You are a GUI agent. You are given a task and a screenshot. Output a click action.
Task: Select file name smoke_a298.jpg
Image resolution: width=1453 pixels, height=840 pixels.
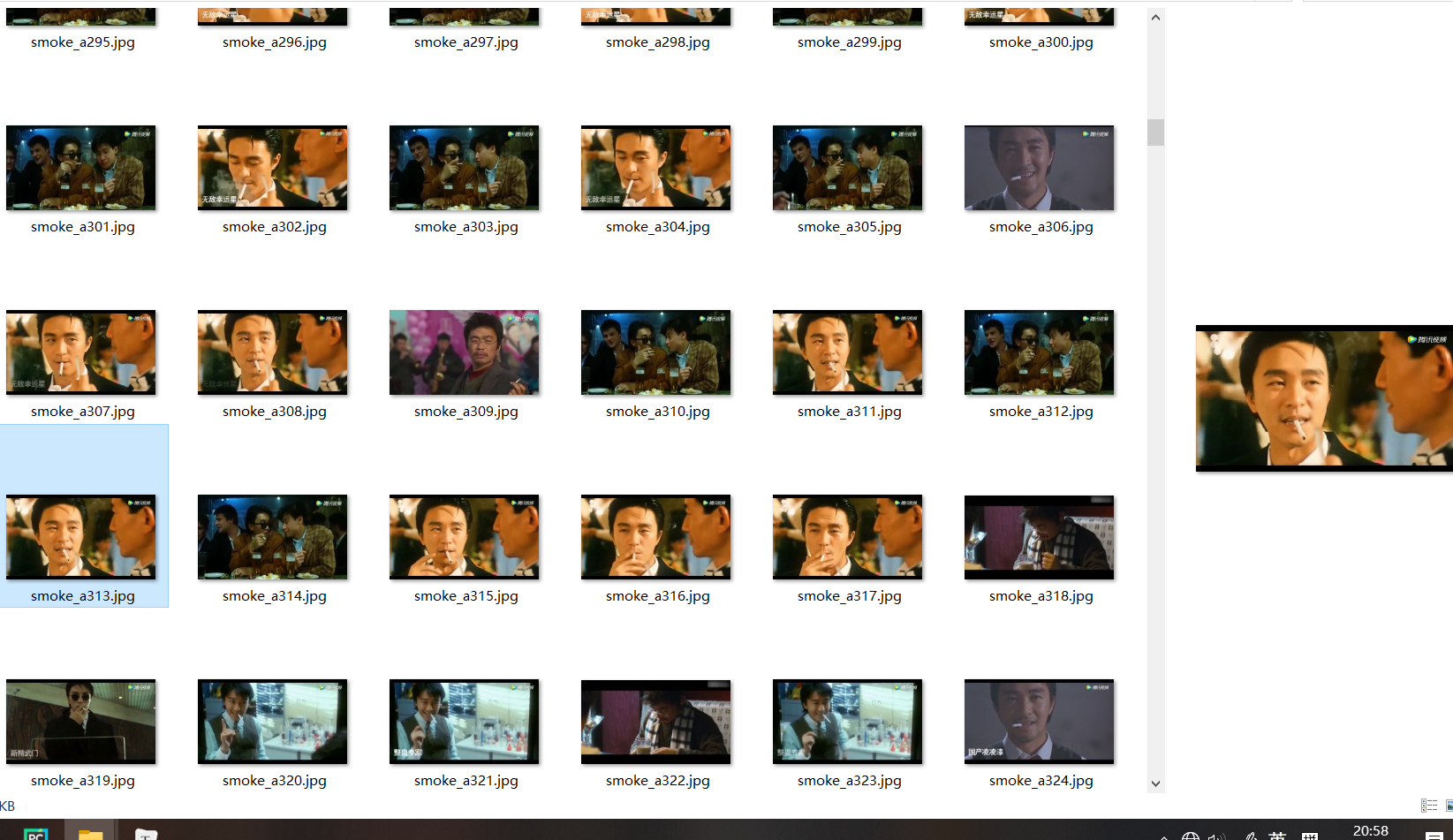point(658,42)
